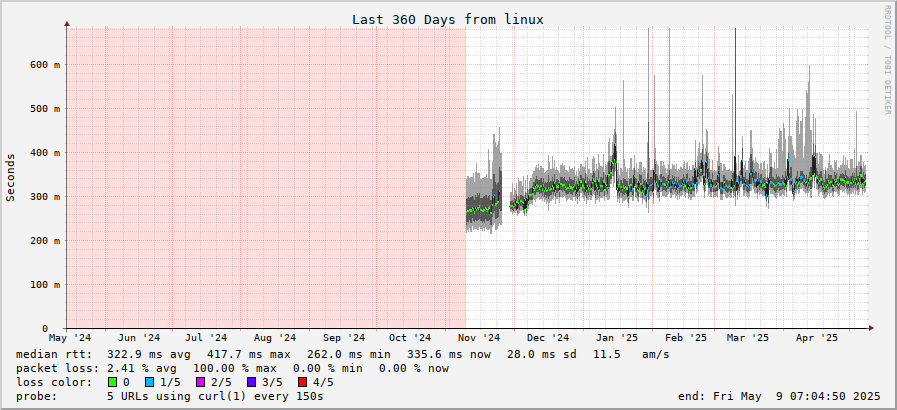Click the "Jun '24" x-axis label
Viewport: 897px width, 410px height.
tap(140, 338)
